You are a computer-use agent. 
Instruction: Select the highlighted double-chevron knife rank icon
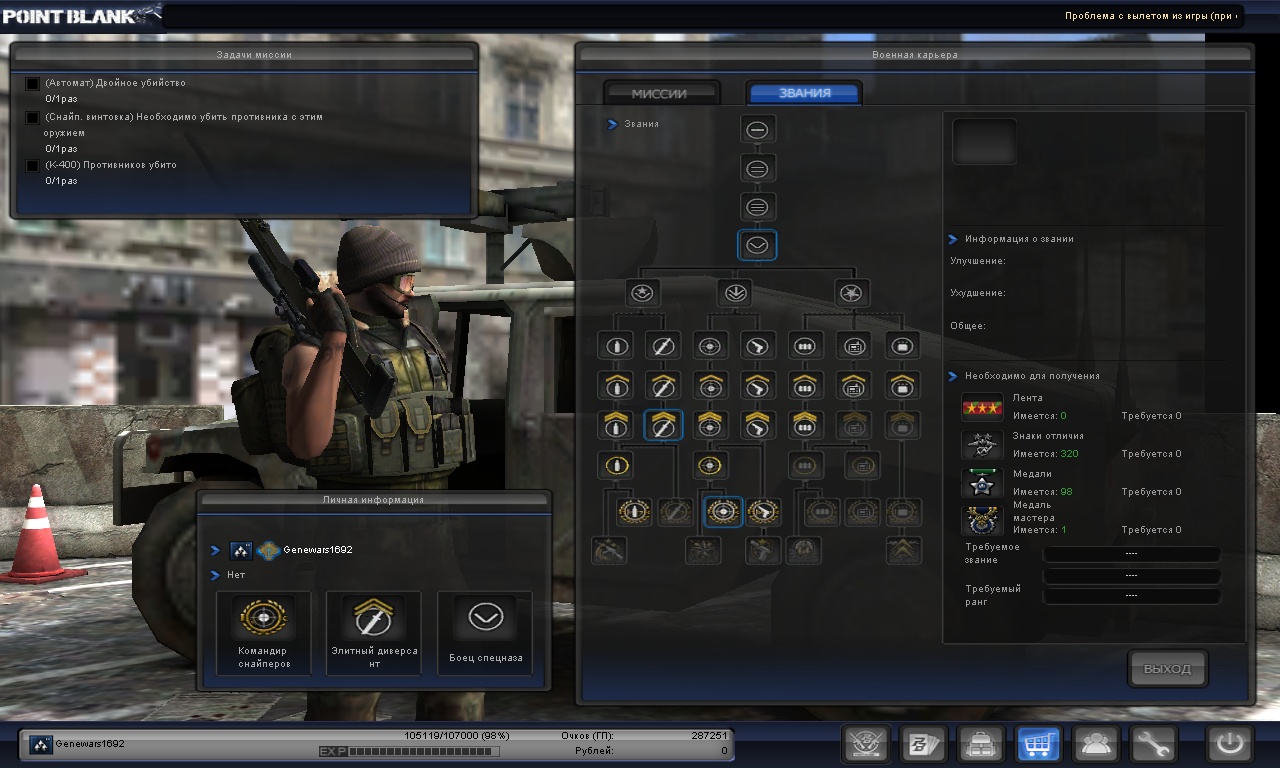pos(663,425)
